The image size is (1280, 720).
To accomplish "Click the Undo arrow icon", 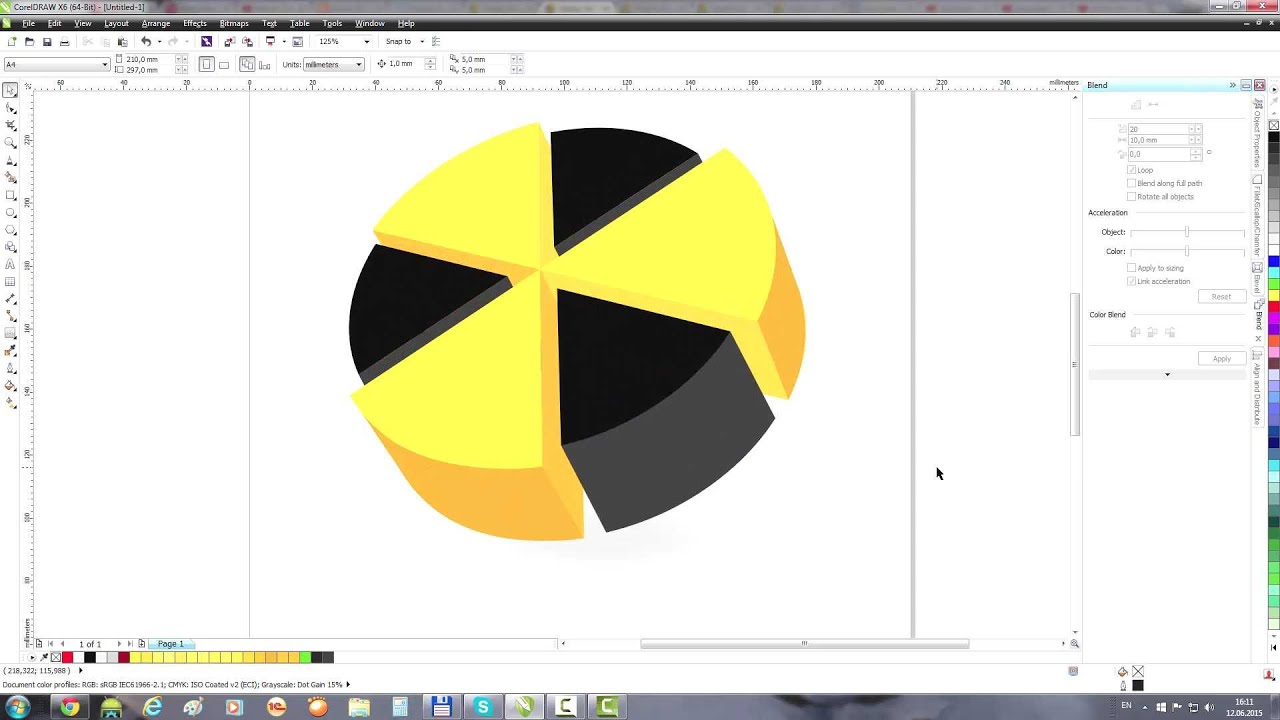I will 146,42.
